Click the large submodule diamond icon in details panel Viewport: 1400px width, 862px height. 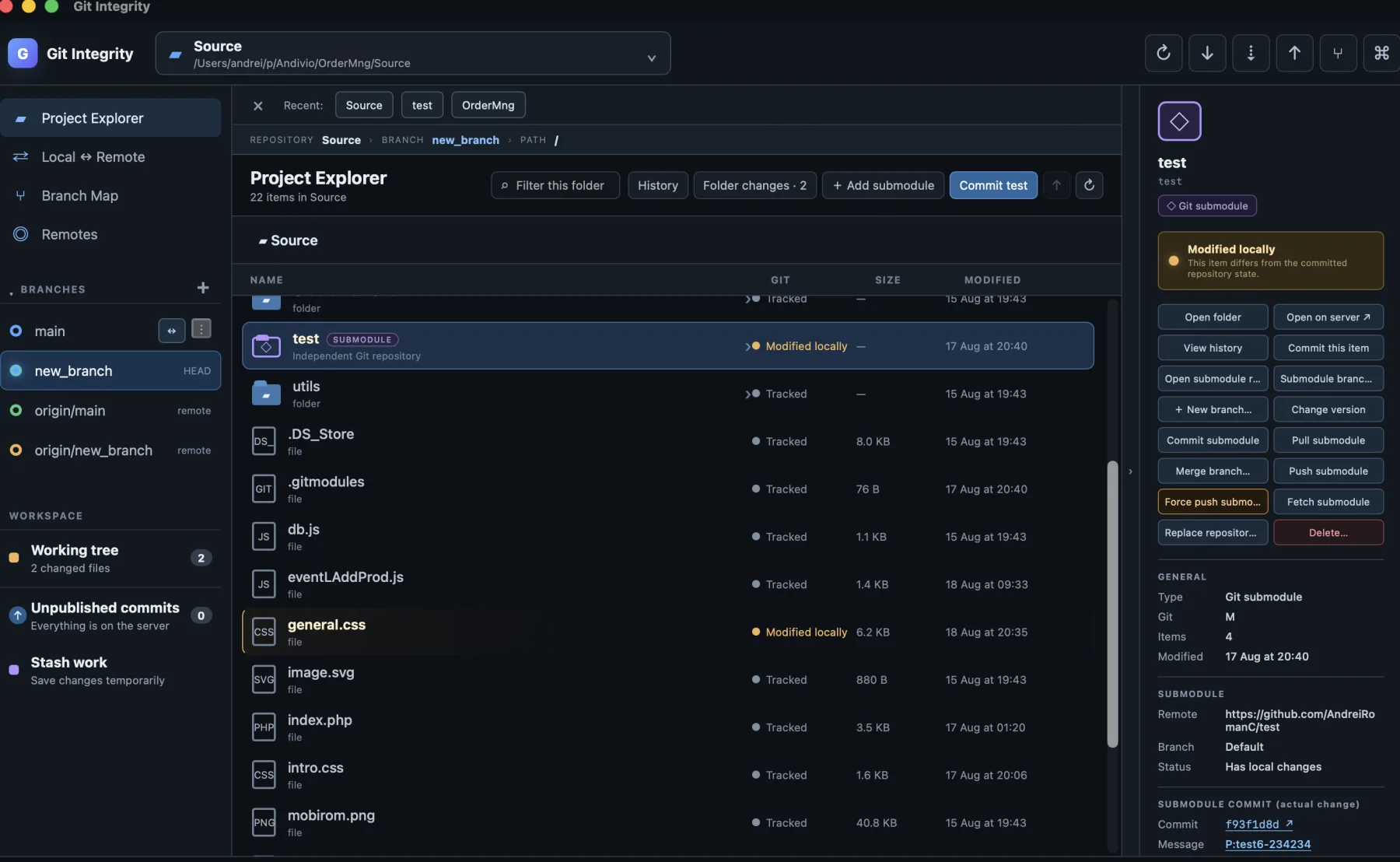click(1179, 121)
